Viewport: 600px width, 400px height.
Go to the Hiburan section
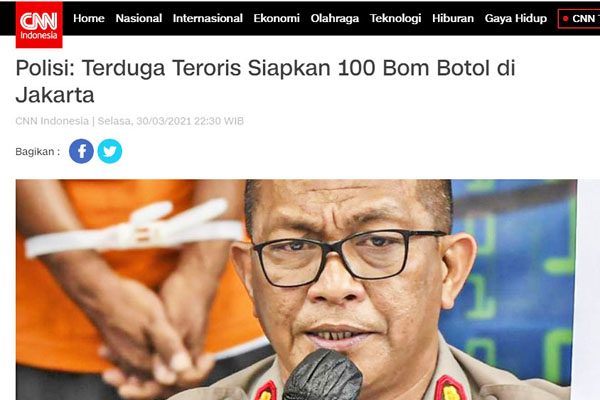pos(453,18)
